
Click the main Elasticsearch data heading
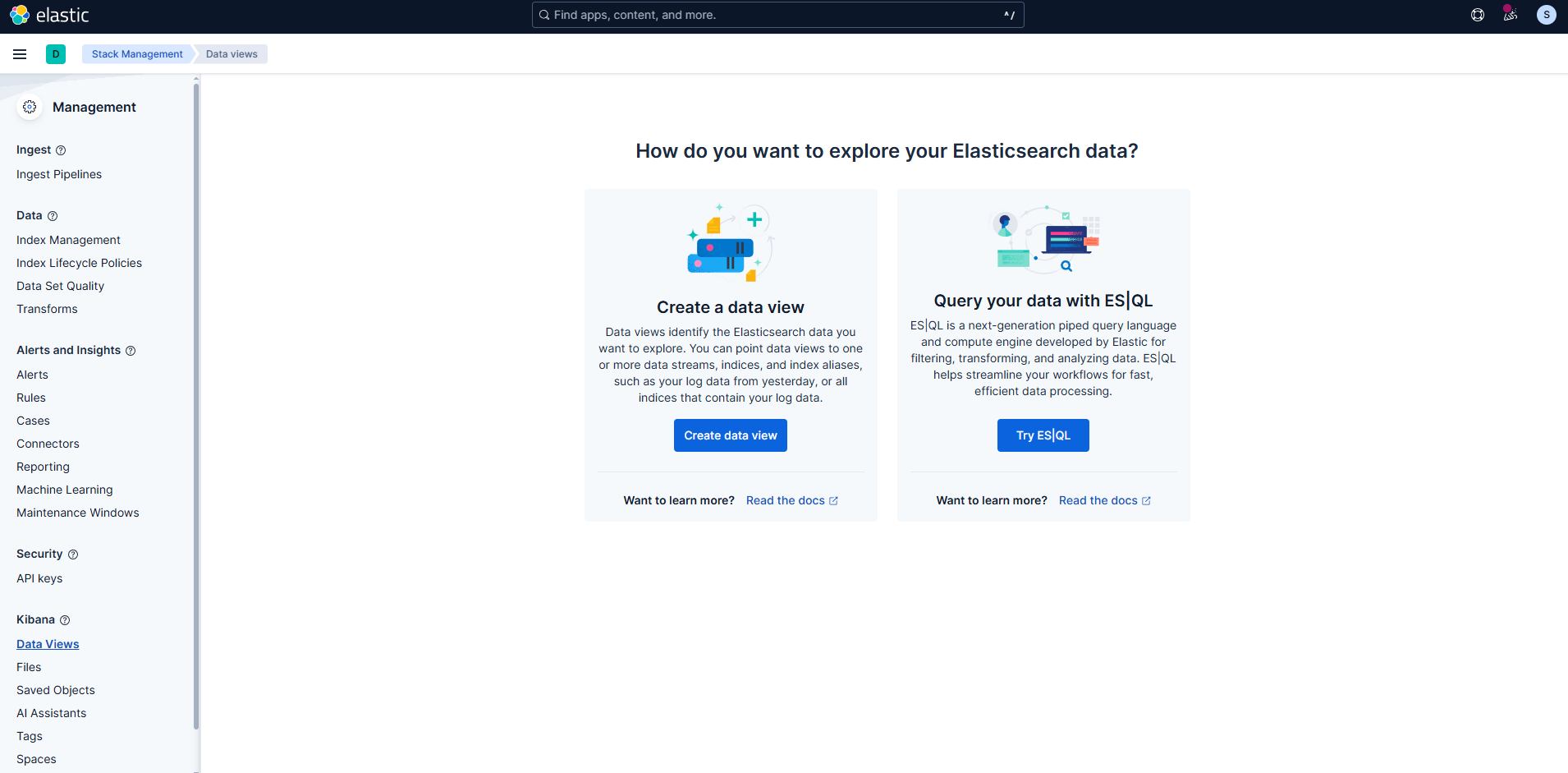pos(887,151)
